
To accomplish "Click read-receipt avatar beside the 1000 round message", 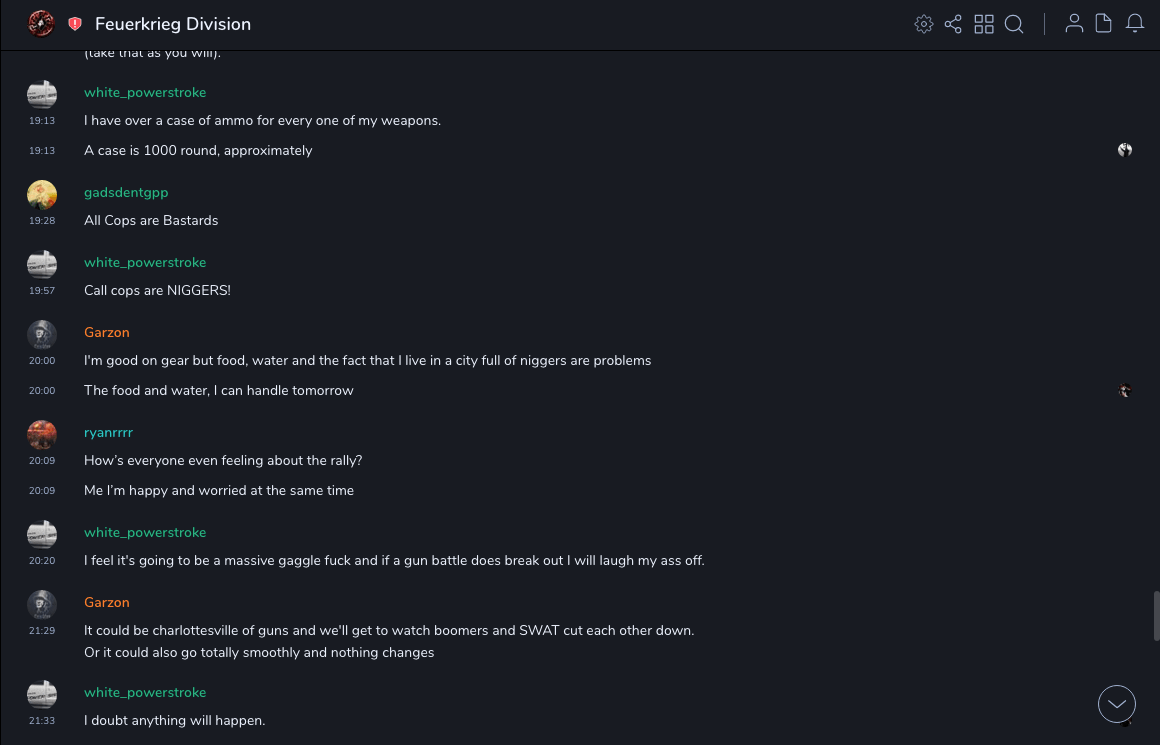I will (x=1125, y=150).
